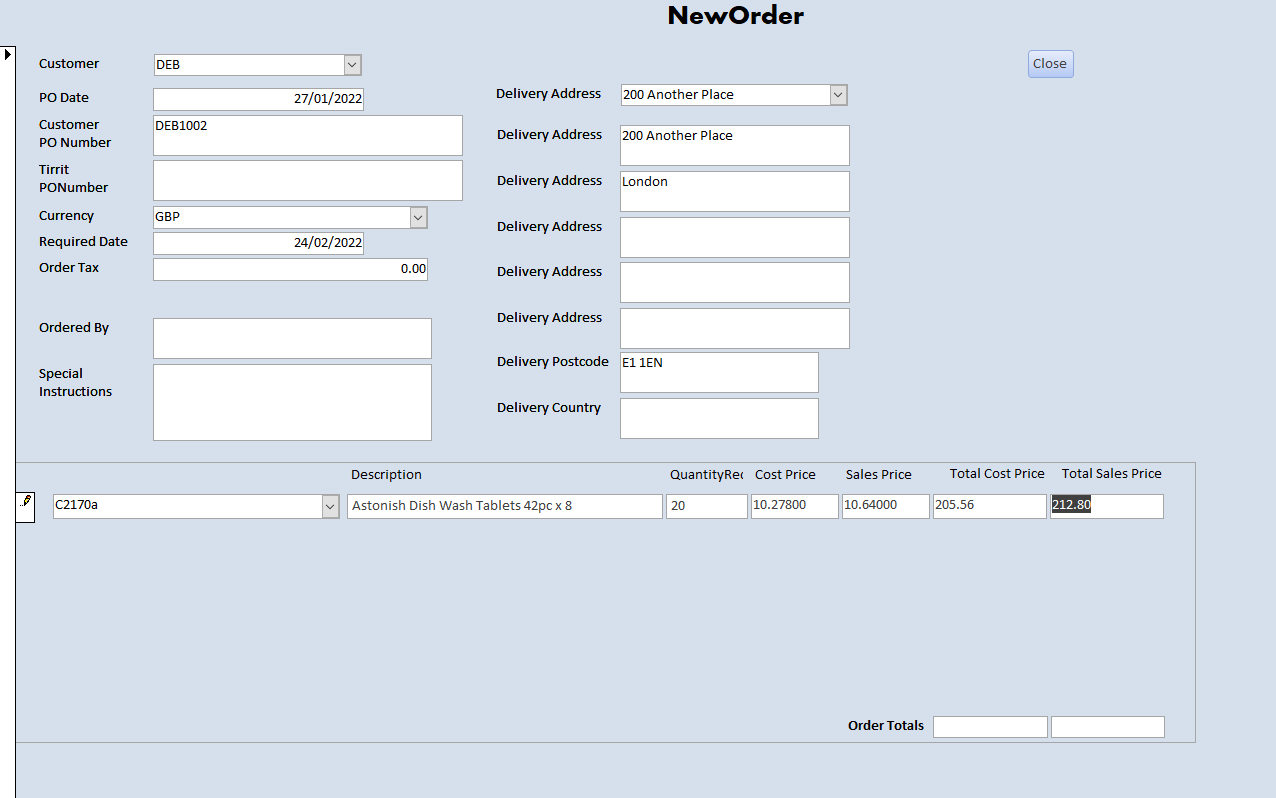
Task: Click the Quantity field showing 20
Action: 707,506
